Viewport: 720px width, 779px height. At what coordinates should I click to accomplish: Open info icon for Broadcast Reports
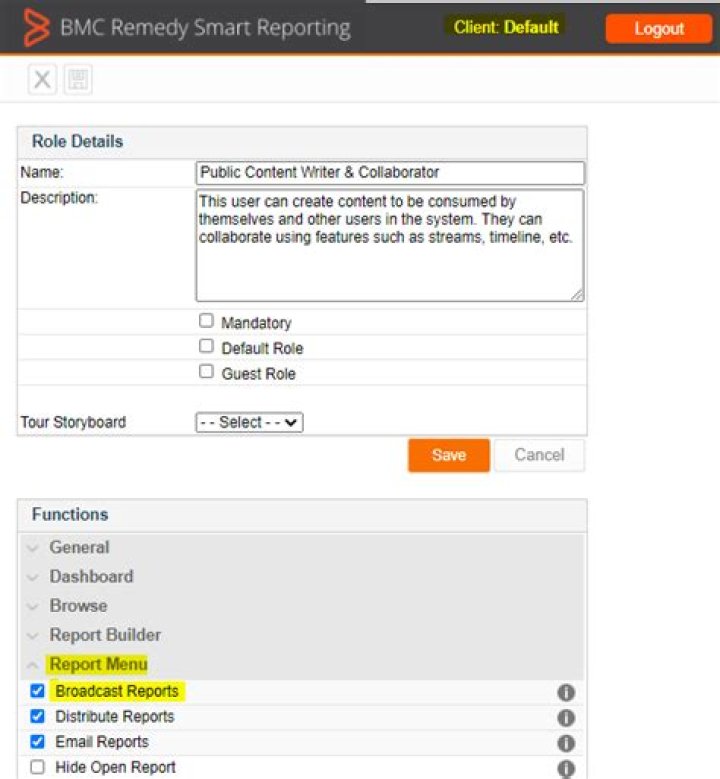click(566, 692)
